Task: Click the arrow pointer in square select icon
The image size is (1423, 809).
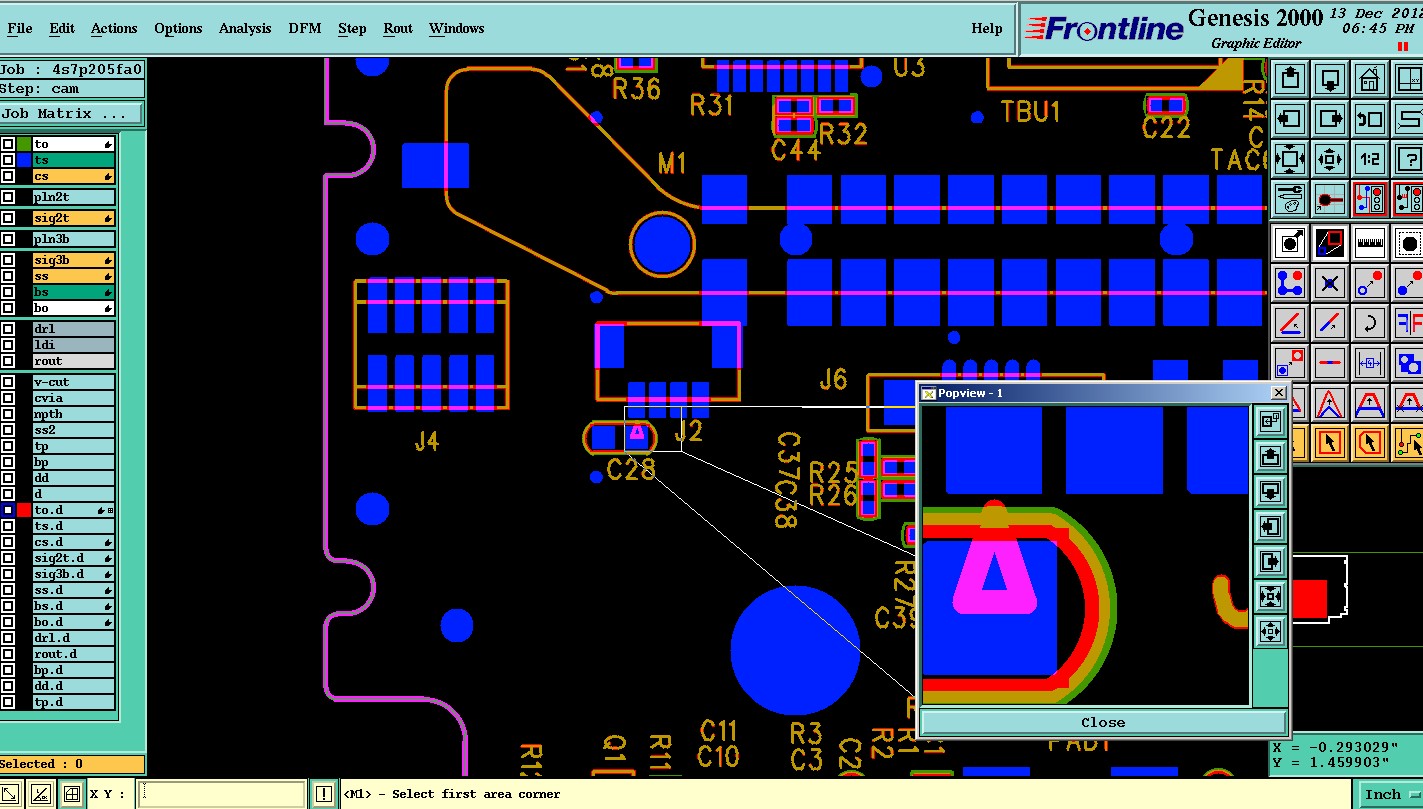Action: point(1329,441)
